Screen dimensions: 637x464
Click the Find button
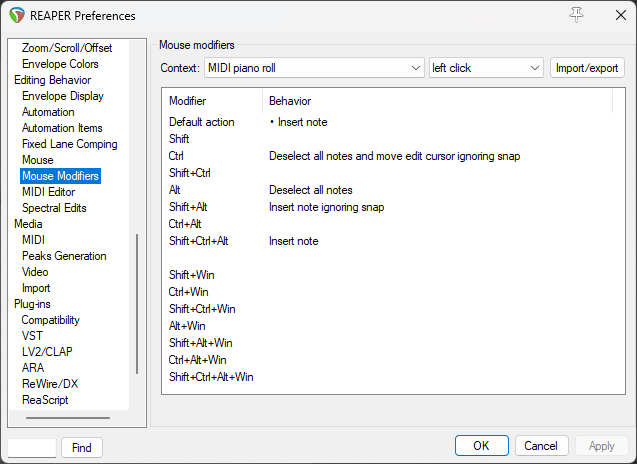point(82,448)
